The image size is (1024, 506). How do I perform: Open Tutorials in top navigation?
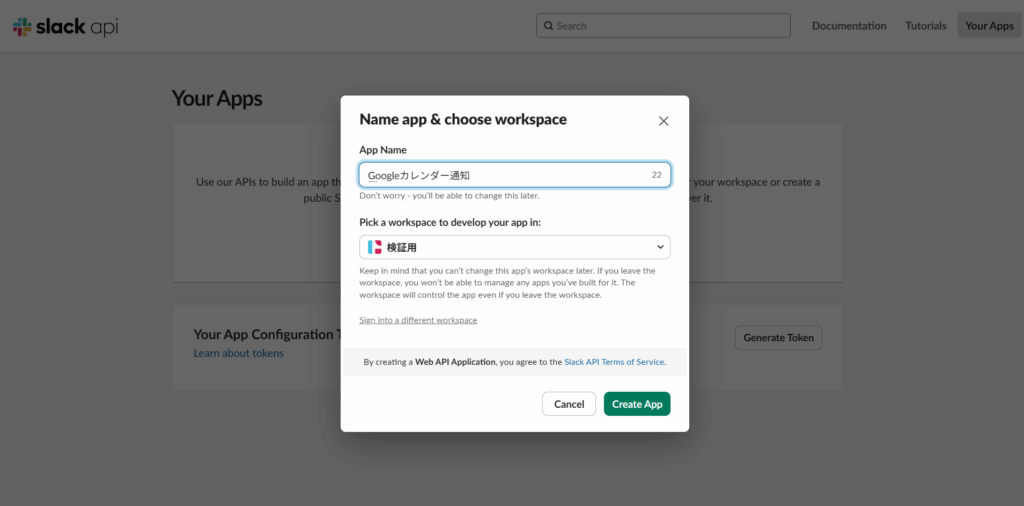(925, 26)
